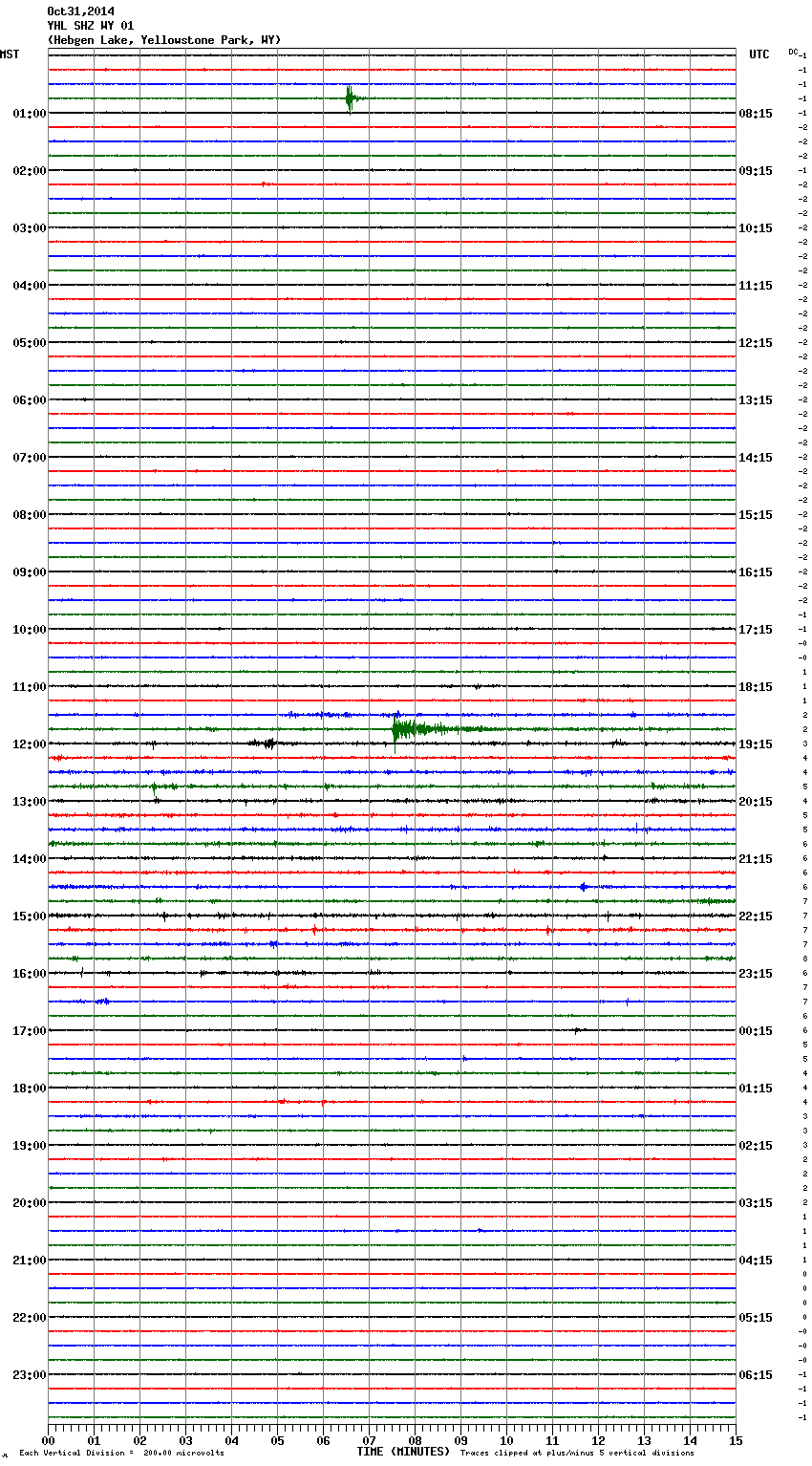Click minute axis tick label 11

tap(553, 1439)
